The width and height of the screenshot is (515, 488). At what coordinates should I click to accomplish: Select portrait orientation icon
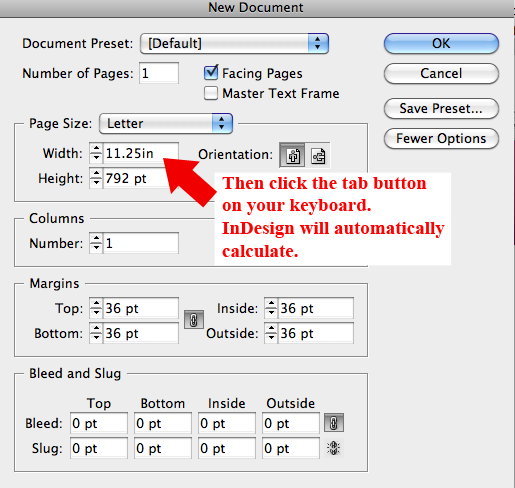[x=292, y=155]
